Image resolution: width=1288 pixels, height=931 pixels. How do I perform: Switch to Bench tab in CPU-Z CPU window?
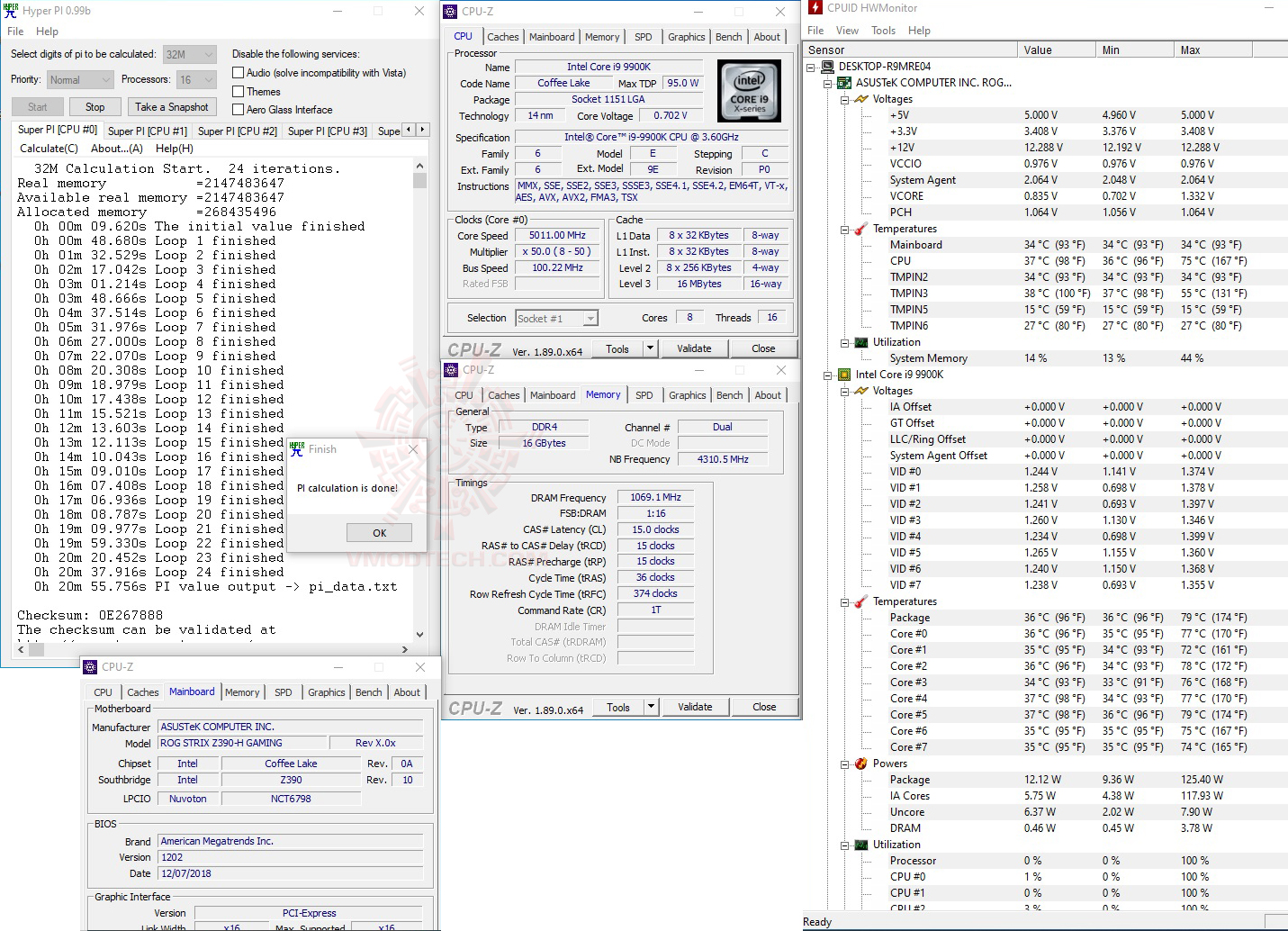[x=728, y=37]
